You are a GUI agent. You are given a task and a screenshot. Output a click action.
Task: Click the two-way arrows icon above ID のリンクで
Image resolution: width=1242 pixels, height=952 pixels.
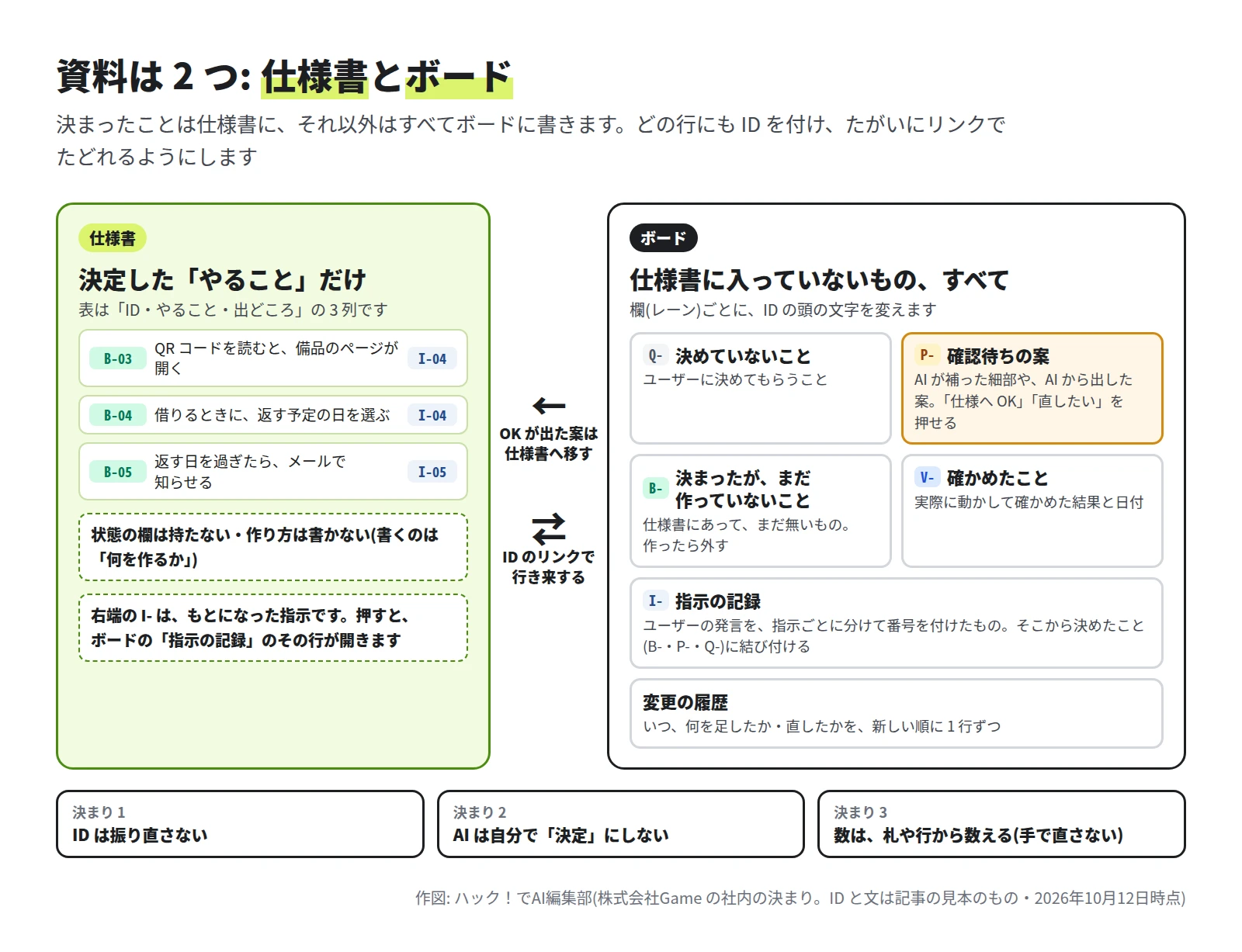(549, 529)
